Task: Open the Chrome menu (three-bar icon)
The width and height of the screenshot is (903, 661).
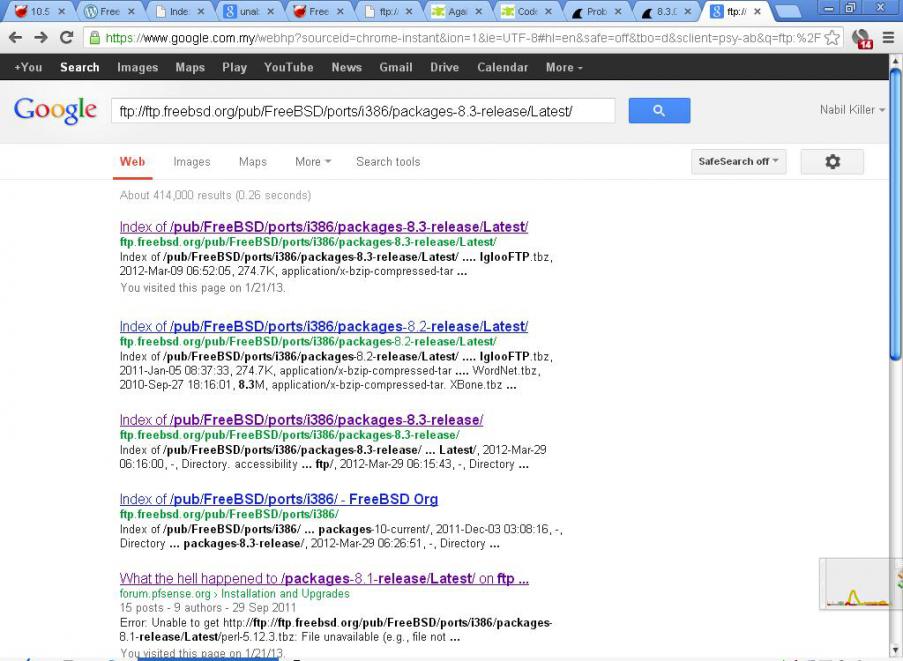Action: point(889,38)
